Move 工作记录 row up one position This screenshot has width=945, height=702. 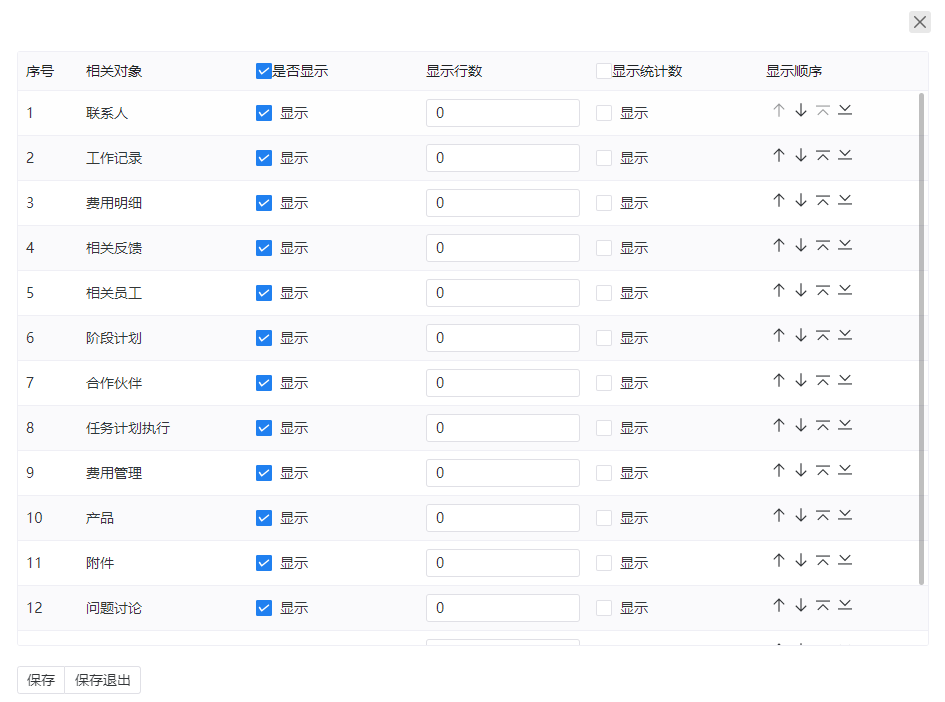point(779,155)
